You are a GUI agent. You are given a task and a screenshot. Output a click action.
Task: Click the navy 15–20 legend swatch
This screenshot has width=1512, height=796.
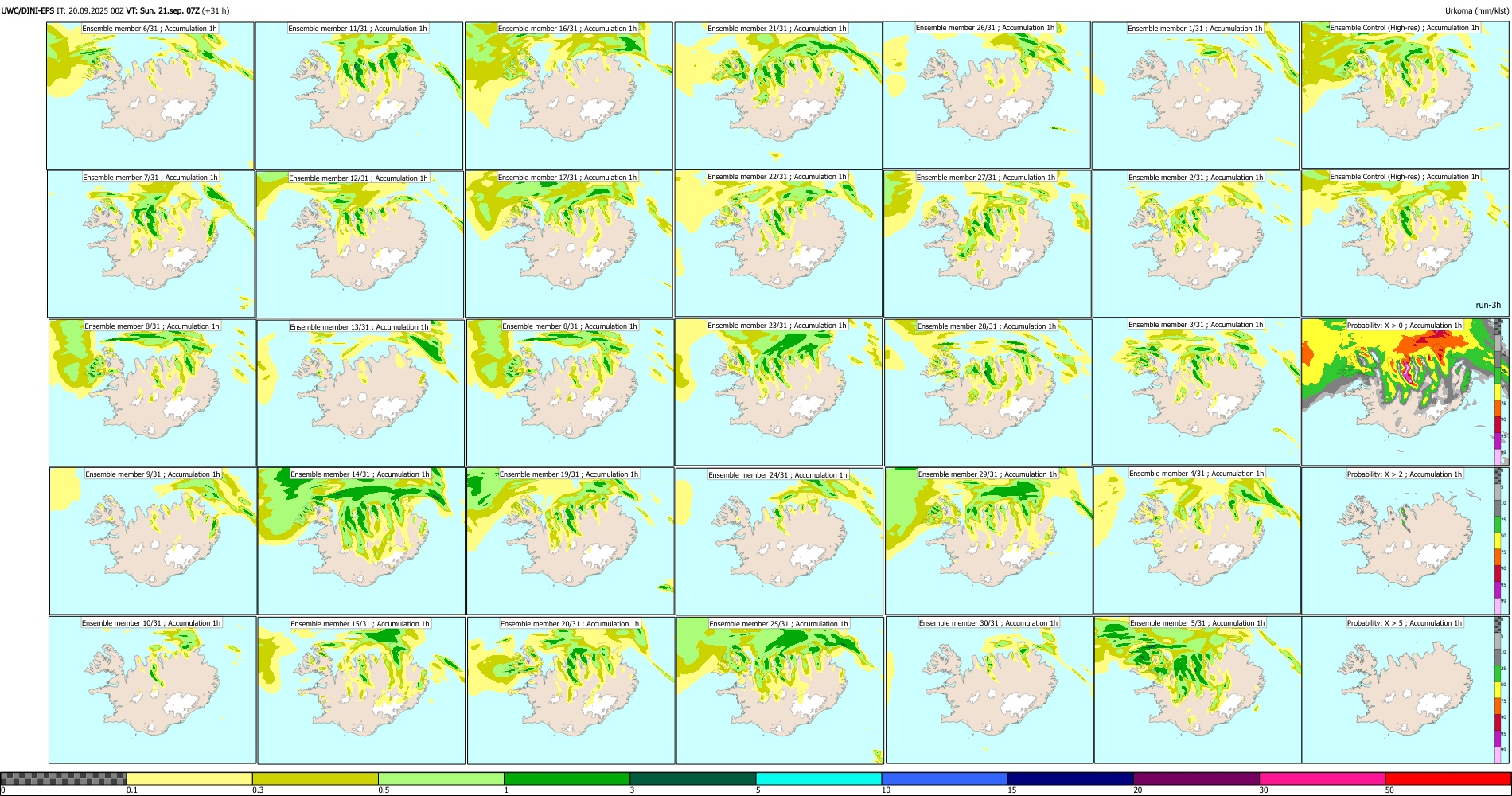pyautogui.click(x=1070, y=778)
